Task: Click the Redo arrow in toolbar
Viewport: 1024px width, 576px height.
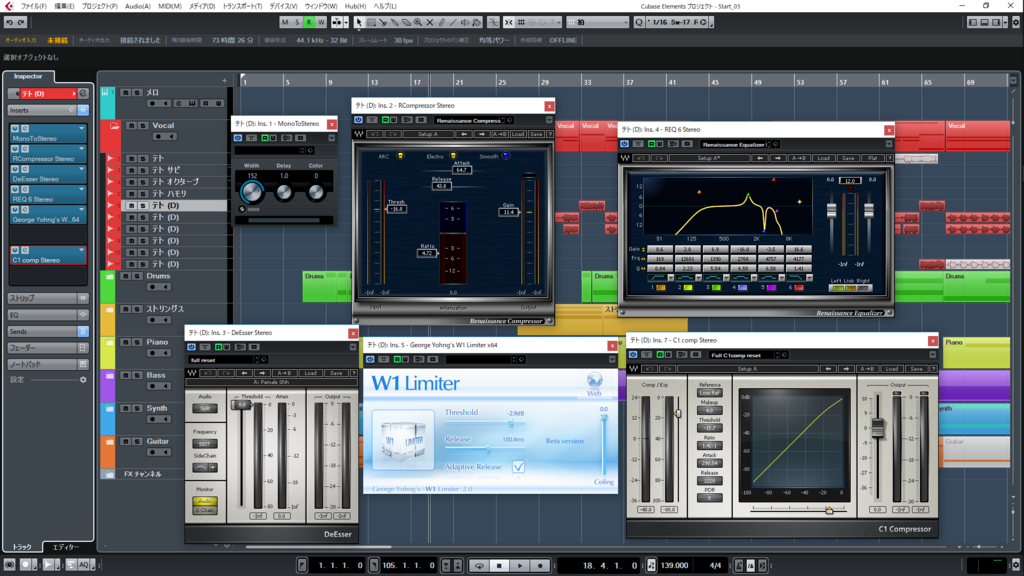Action: coord(21,22)
